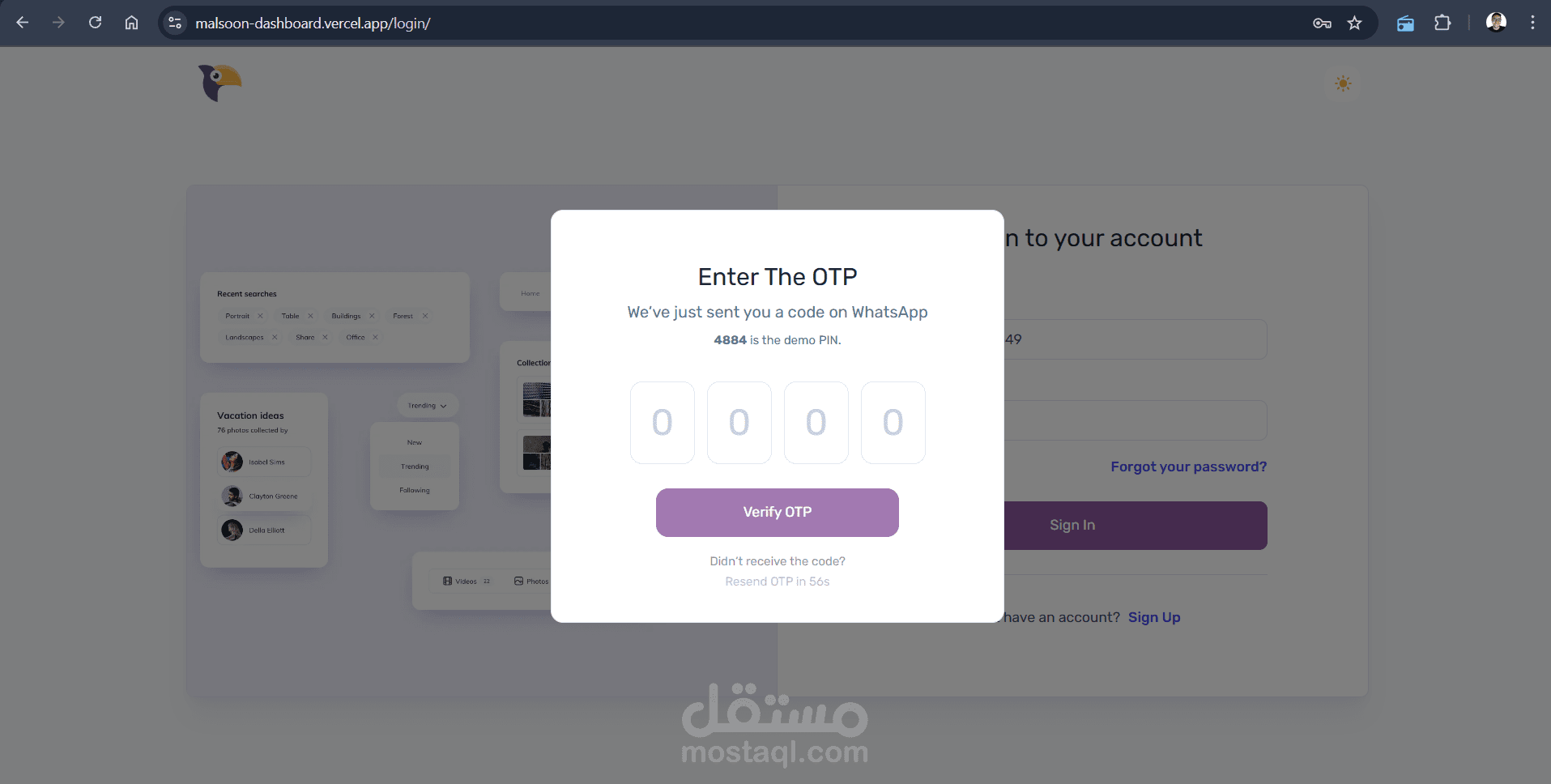
Task: Click the second OTP digit box
Action: (x=739, y=423)
